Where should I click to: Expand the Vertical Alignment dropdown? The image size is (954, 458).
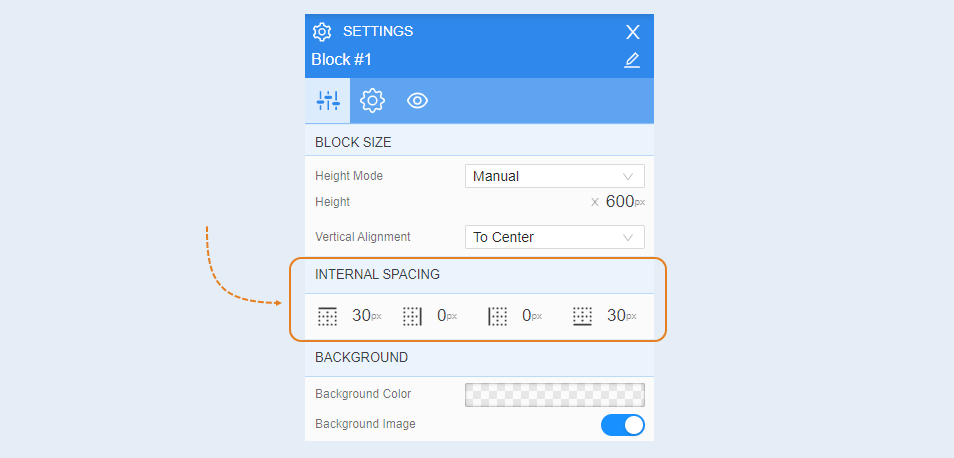tap(555, 237)
